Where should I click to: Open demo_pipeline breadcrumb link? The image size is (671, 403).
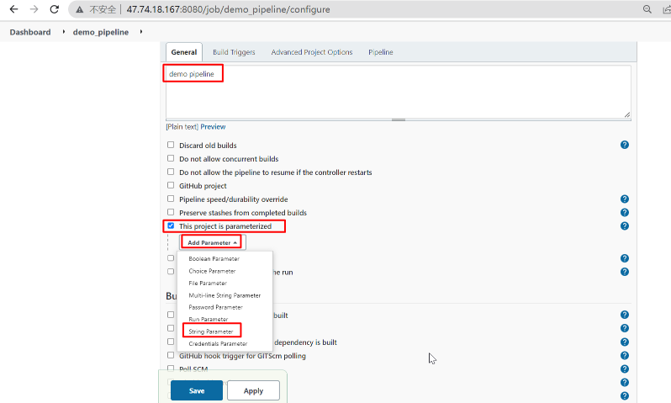[101, 32]
